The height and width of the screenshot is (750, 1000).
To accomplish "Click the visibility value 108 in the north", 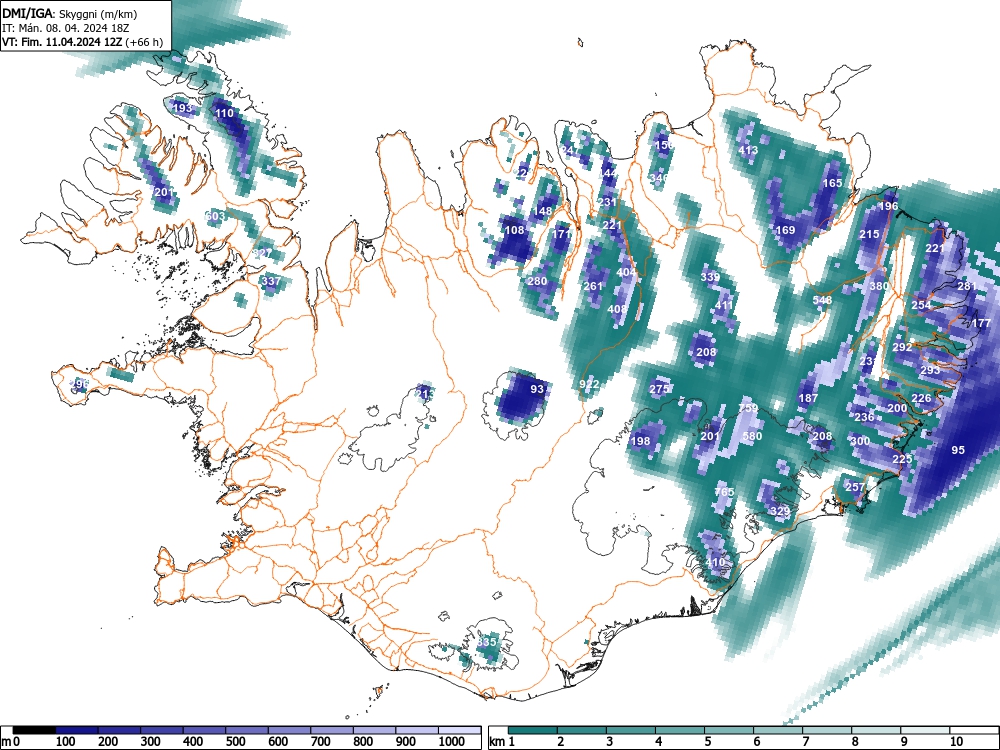I will tap(514, 230).
